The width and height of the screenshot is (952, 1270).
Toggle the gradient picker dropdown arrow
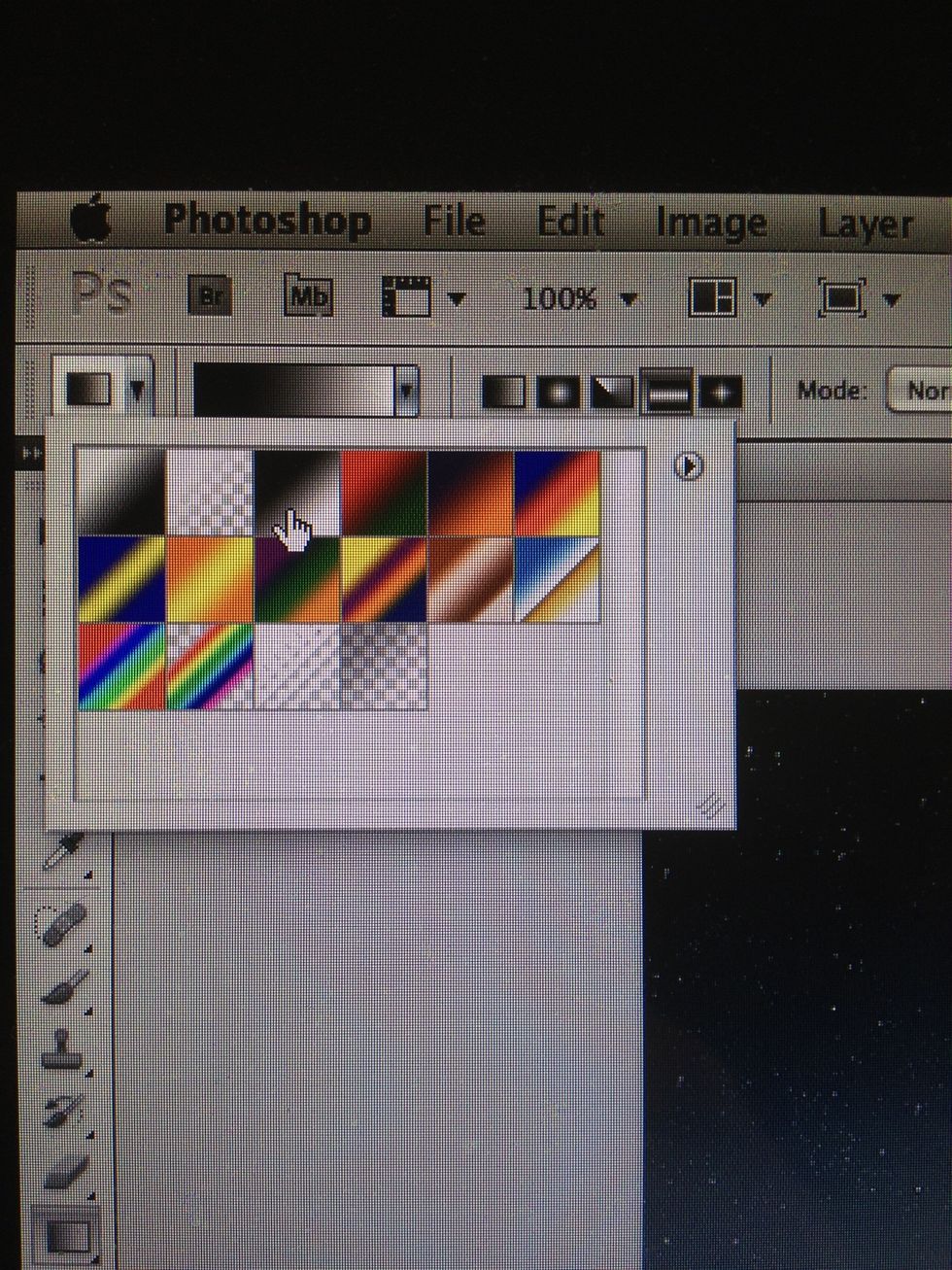(x=407, y=392)
